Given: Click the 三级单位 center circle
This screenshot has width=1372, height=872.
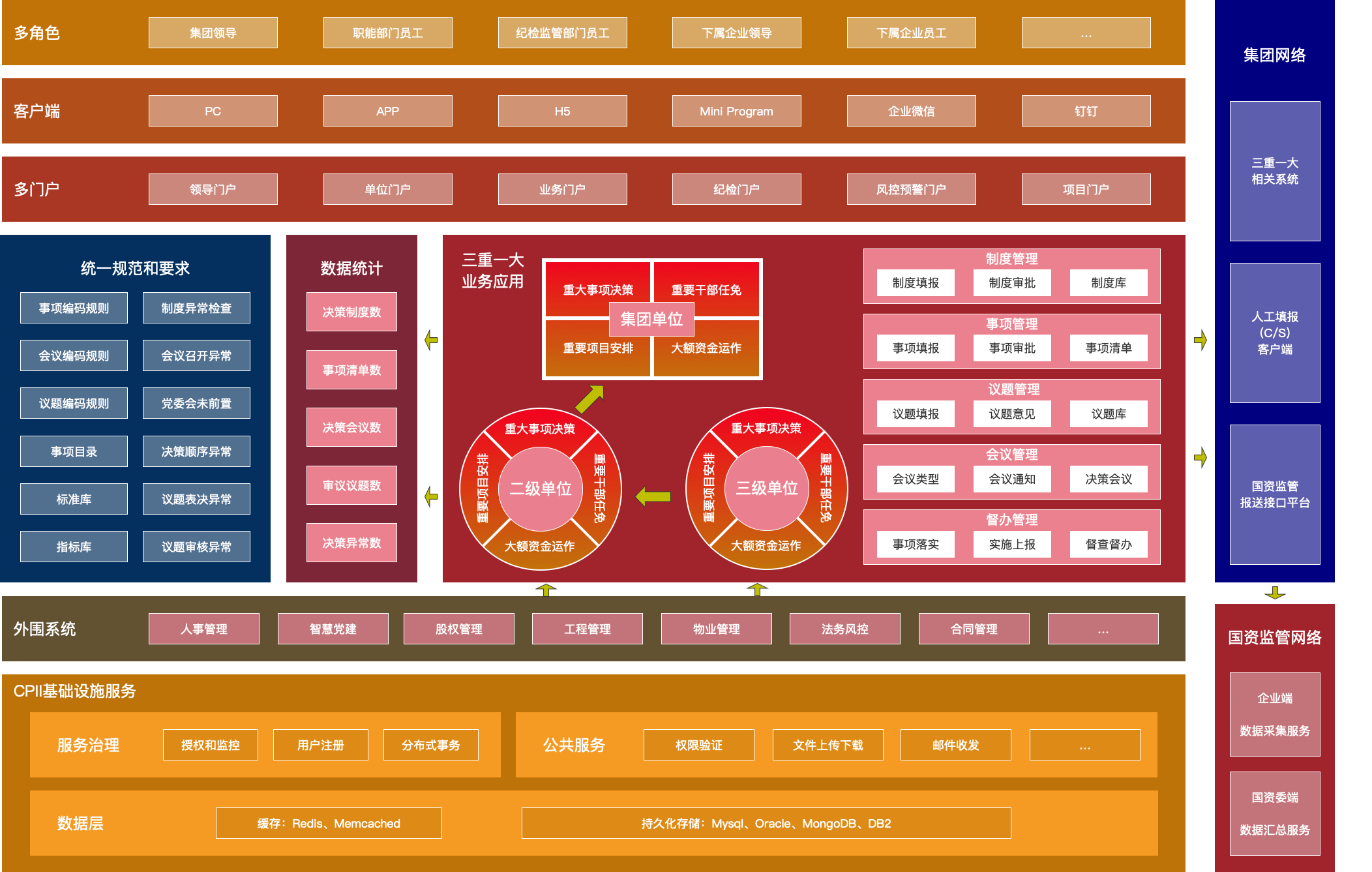Looking at the screenshot, I should coord(766,488).
